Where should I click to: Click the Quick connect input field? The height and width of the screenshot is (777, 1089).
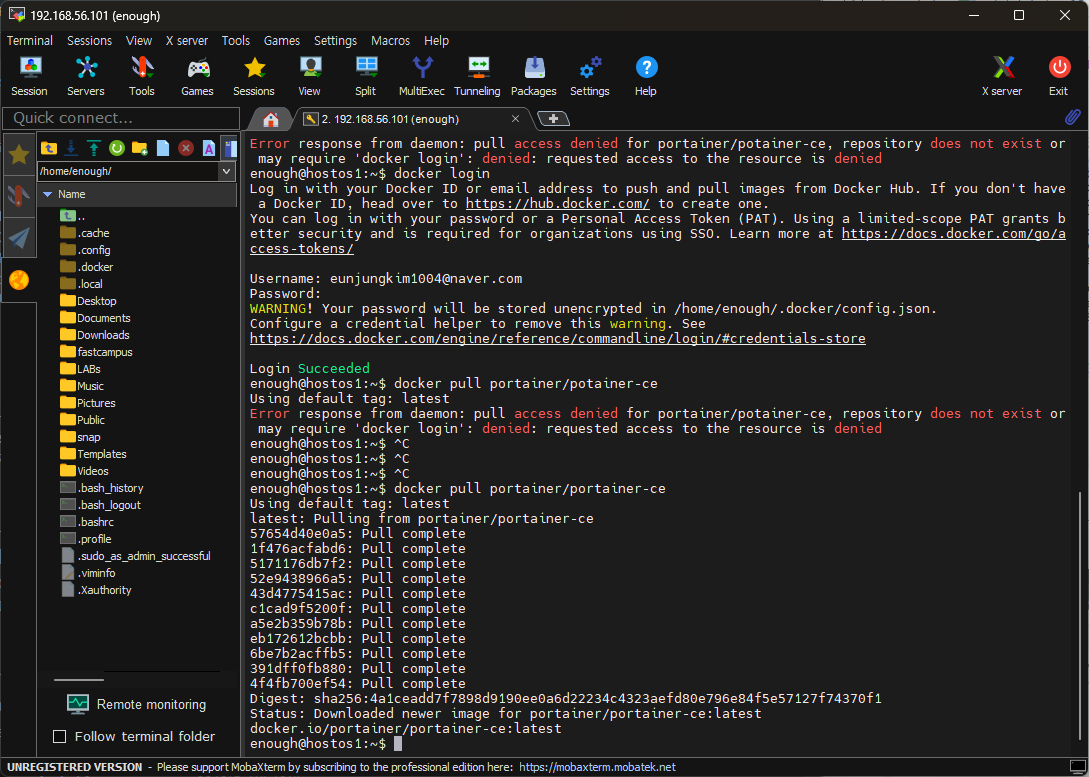click(122, 118)
